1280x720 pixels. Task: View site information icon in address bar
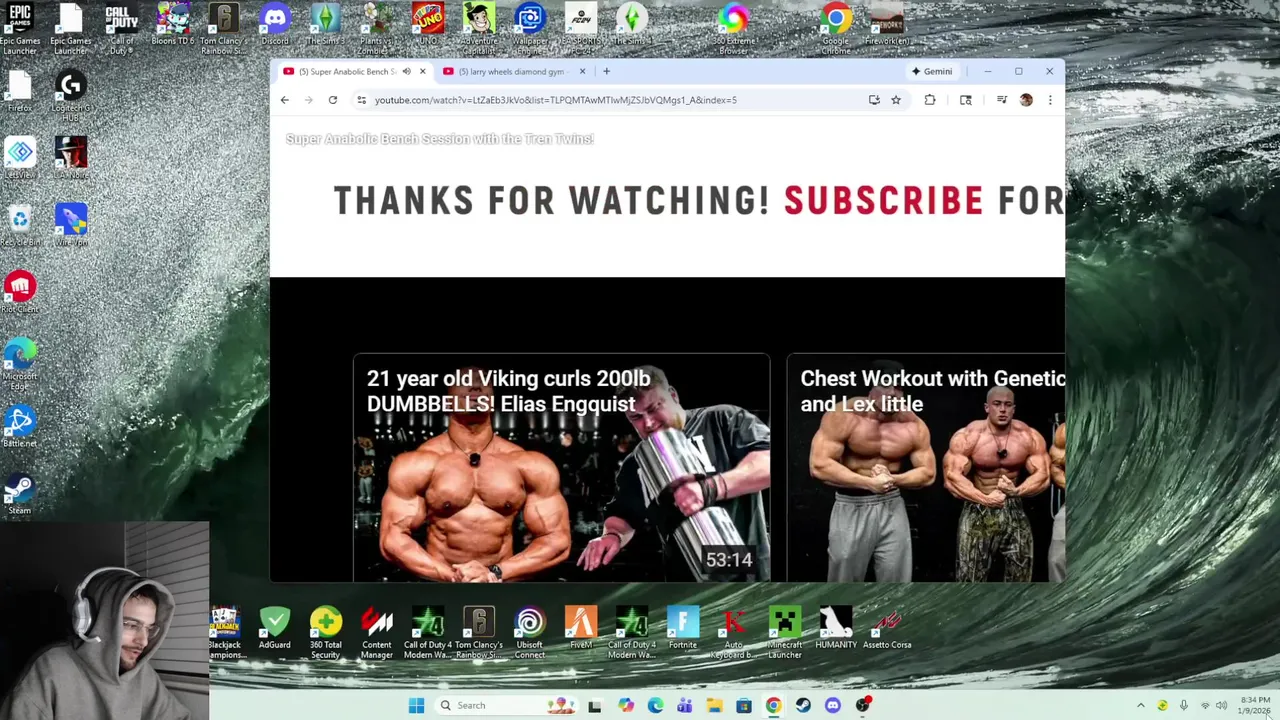(x=362, y=100)
